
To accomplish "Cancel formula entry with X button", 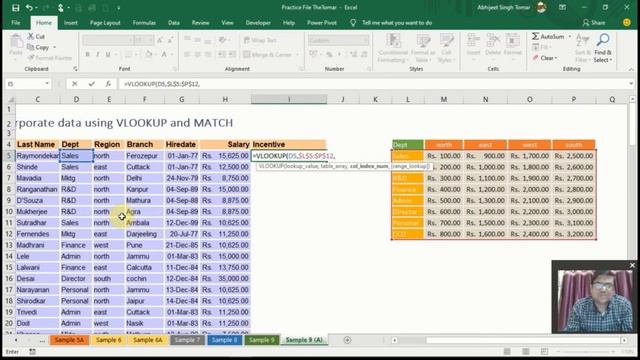I will coord(74,84).
